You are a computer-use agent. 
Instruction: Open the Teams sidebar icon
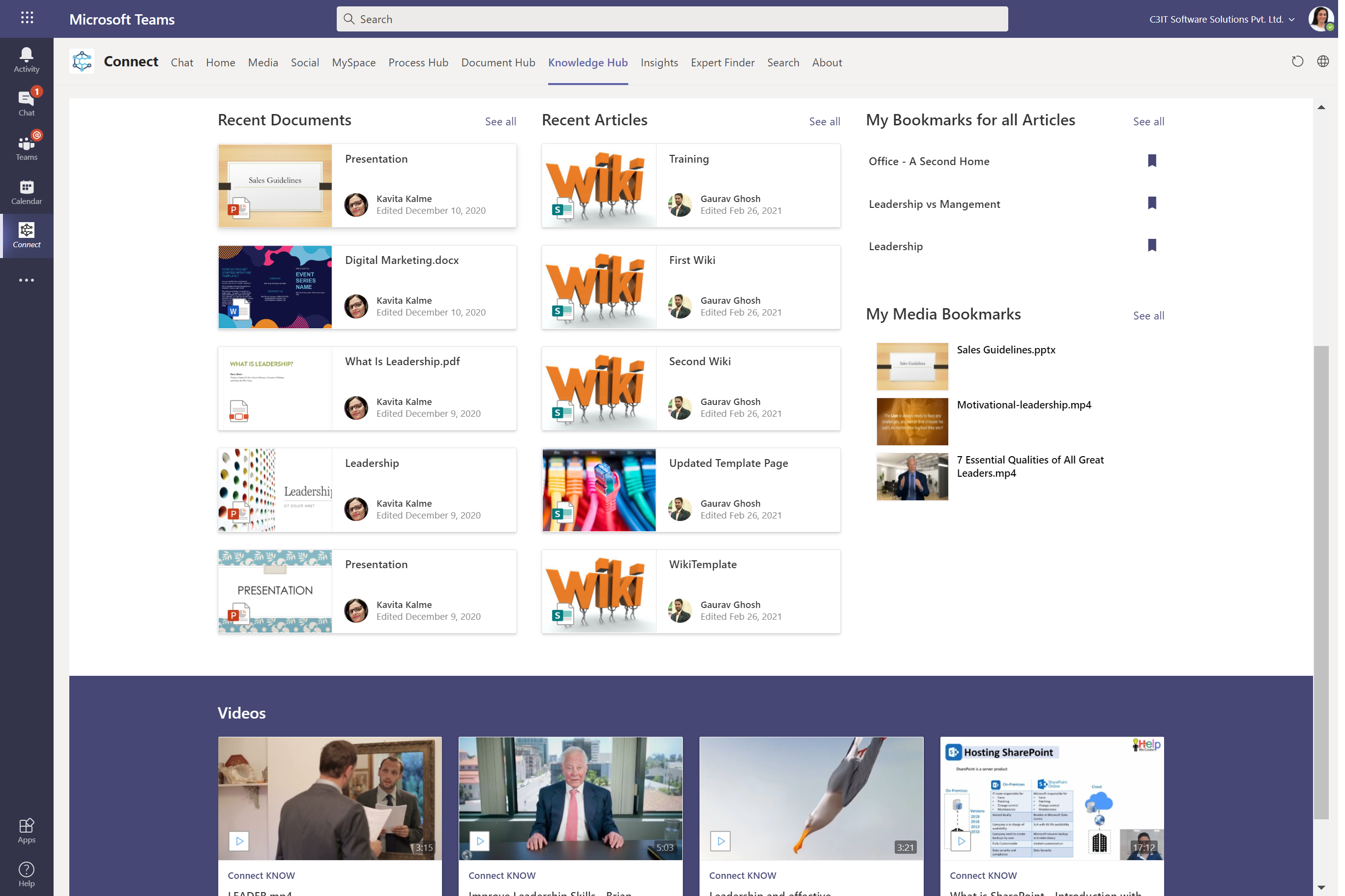point(26,147)
